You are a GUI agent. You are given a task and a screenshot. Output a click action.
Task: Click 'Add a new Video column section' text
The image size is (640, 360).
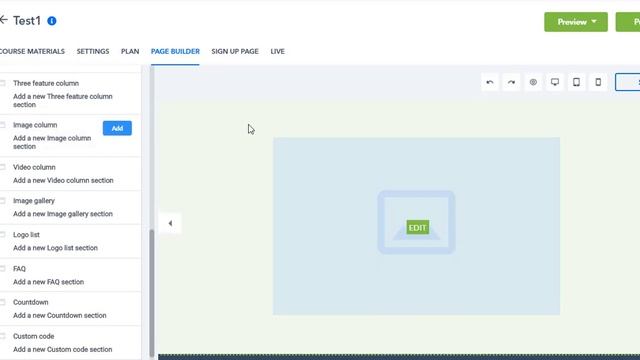(63, 180)
